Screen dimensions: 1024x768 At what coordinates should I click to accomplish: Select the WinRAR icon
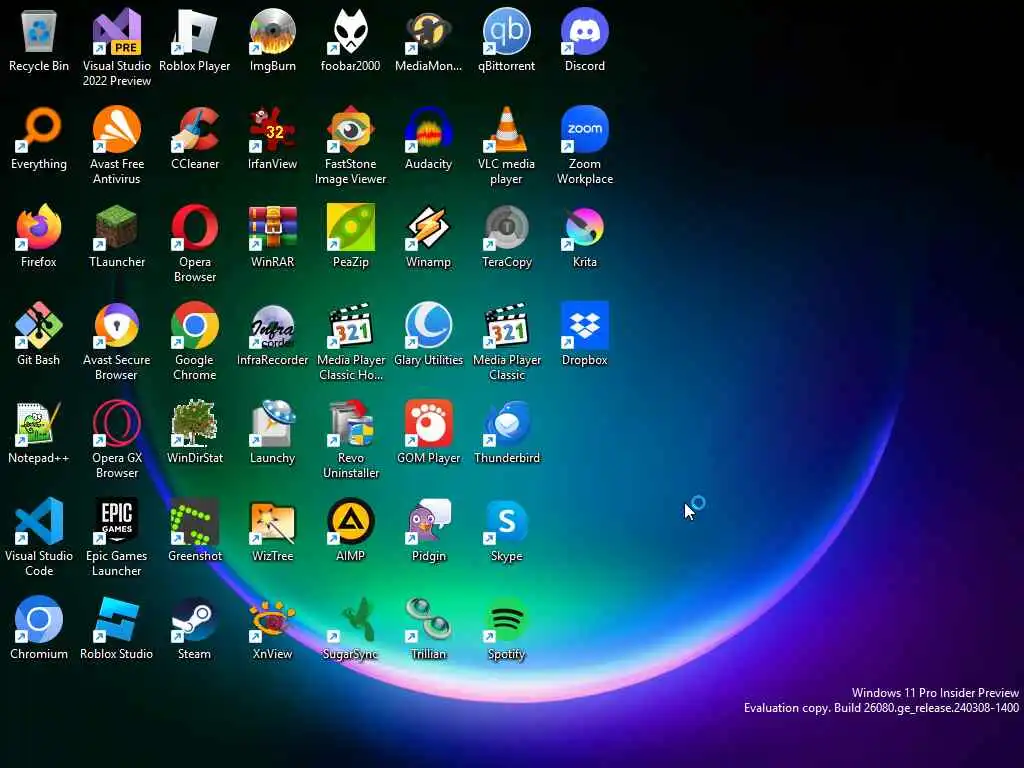coord(272,227)
